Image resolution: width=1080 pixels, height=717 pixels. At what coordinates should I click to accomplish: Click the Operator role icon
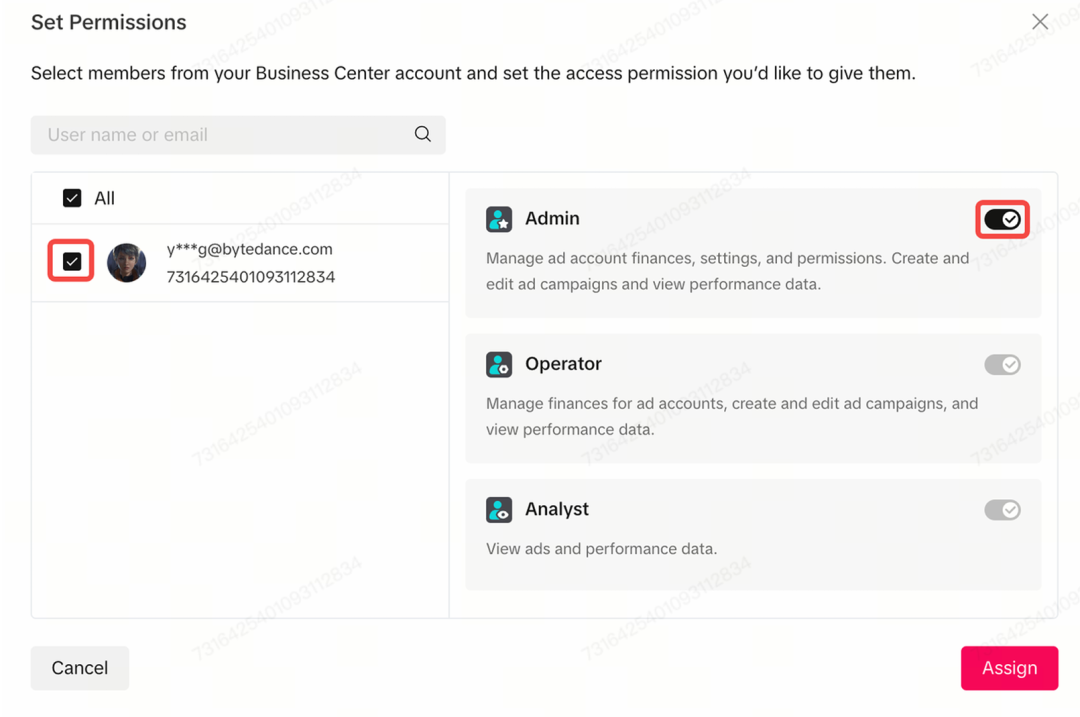tap(499, 364)
